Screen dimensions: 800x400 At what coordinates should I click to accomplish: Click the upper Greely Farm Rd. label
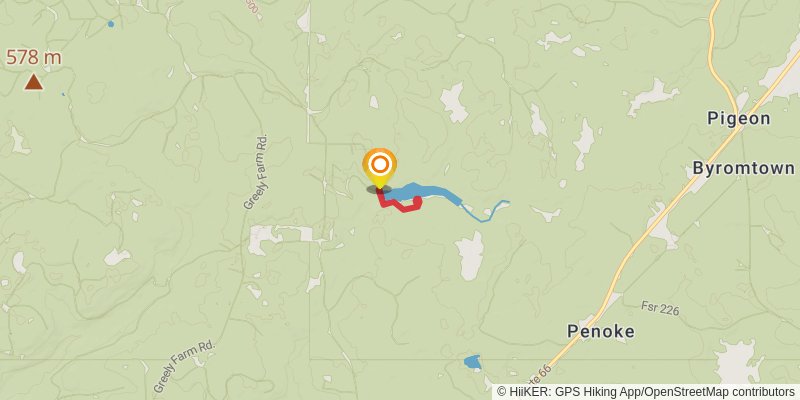click(x=256, y=172)
